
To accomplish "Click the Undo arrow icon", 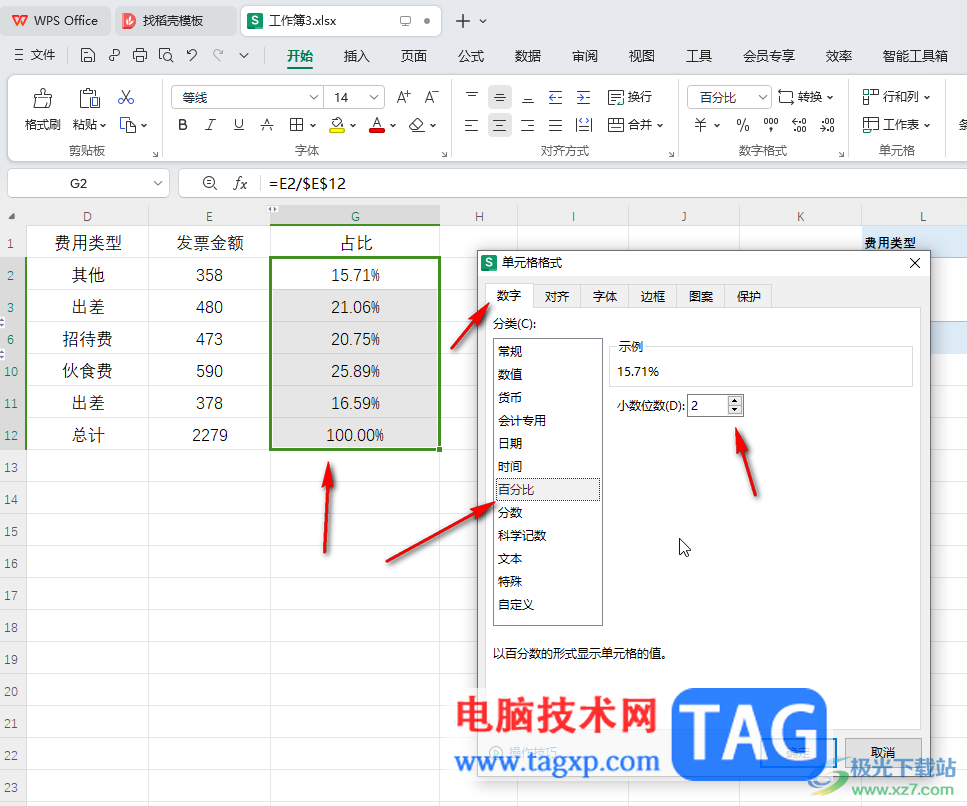I will 192,56.
